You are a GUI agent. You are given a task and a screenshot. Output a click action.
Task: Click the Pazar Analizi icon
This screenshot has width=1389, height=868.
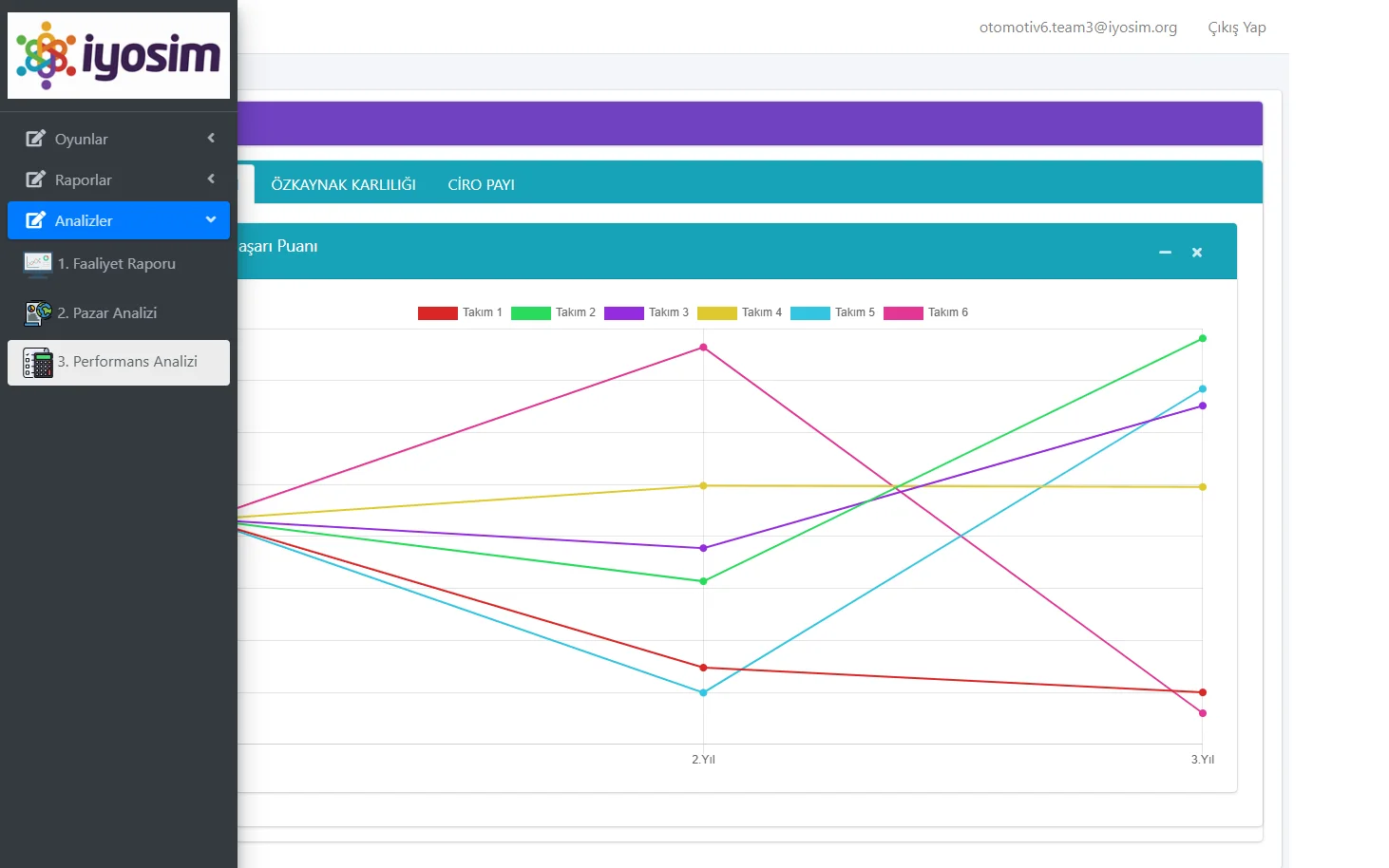click(38, 312)
